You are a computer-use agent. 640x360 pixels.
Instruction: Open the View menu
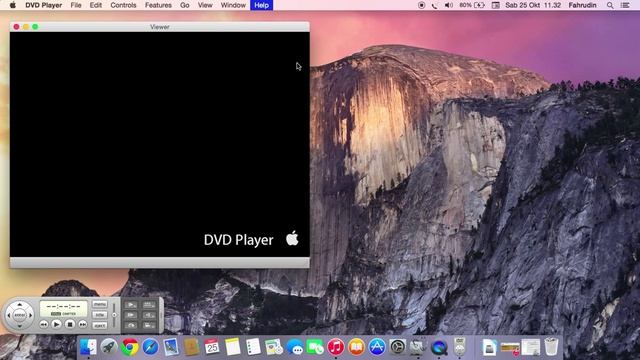[x=205, y=5]
